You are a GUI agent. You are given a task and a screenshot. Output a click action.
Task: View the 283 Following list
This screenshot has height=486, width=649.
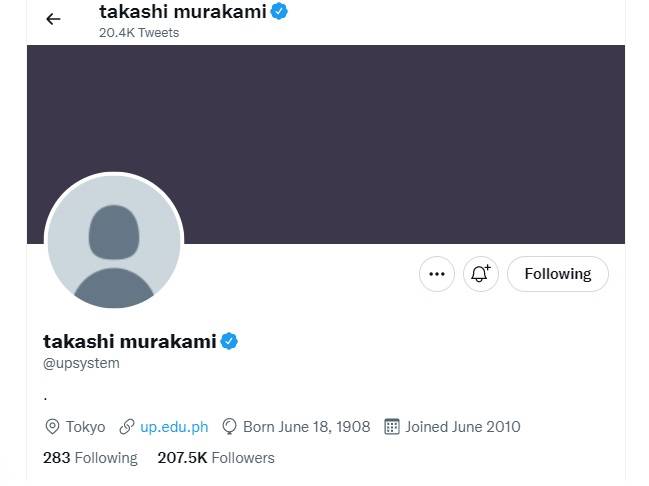(x=90, y=458)
